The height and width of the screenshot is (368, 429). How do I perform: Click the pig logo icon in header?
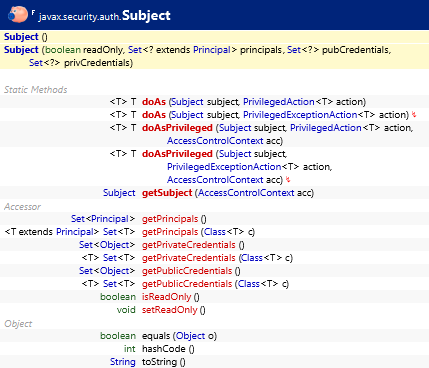click(18, 15)
